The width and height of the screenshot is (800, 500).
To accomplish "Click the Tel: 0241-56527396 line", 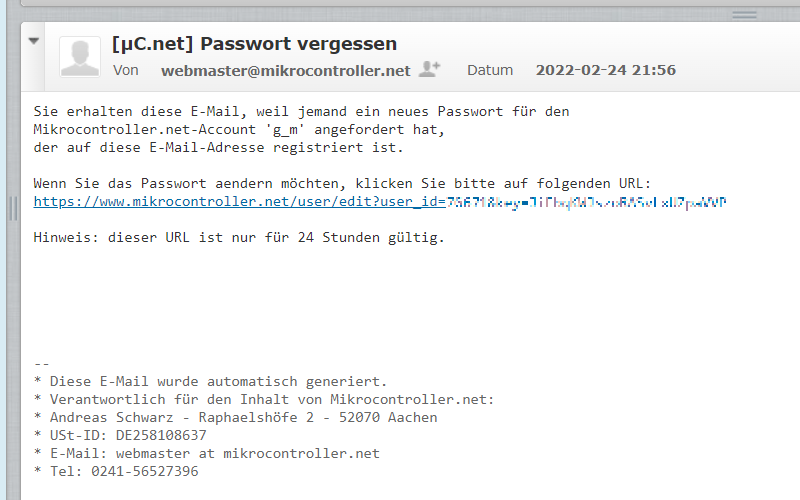I will (x=116, y=471).
